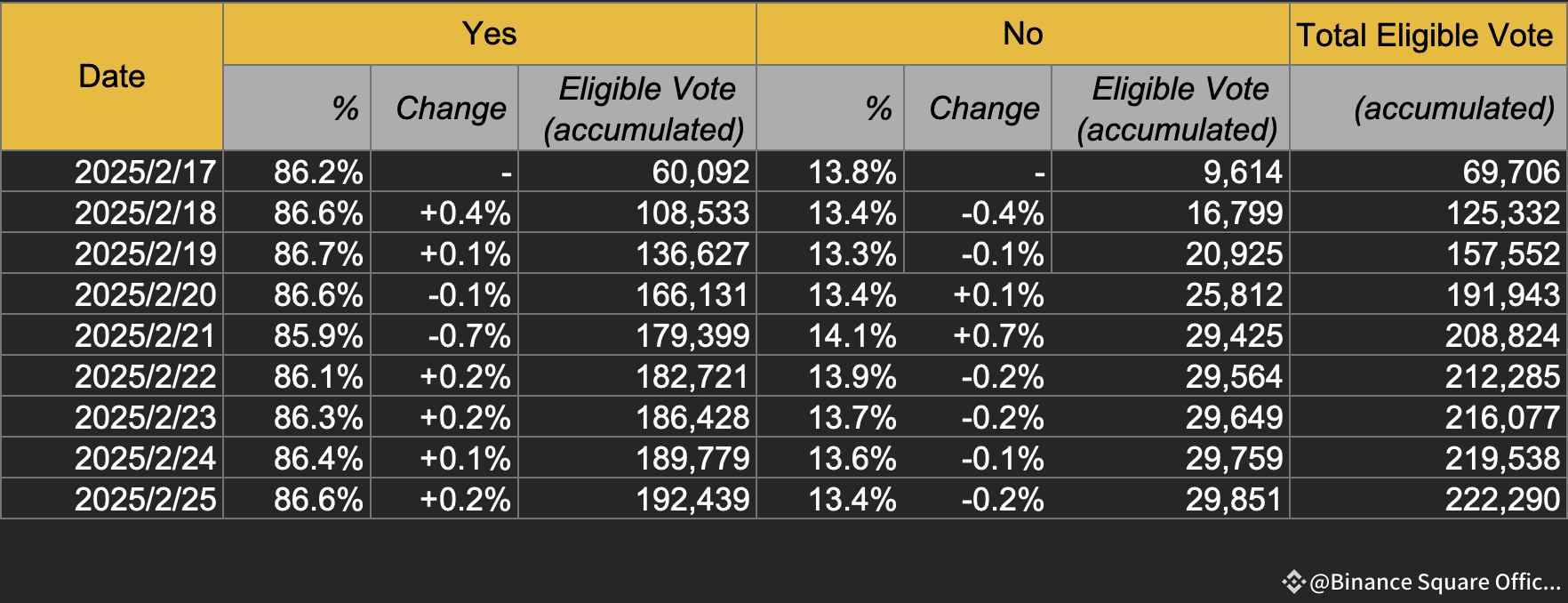Select the -0.7% Yes change cell
Screen dimensions: 1568x603
click(x=468, y=335)
